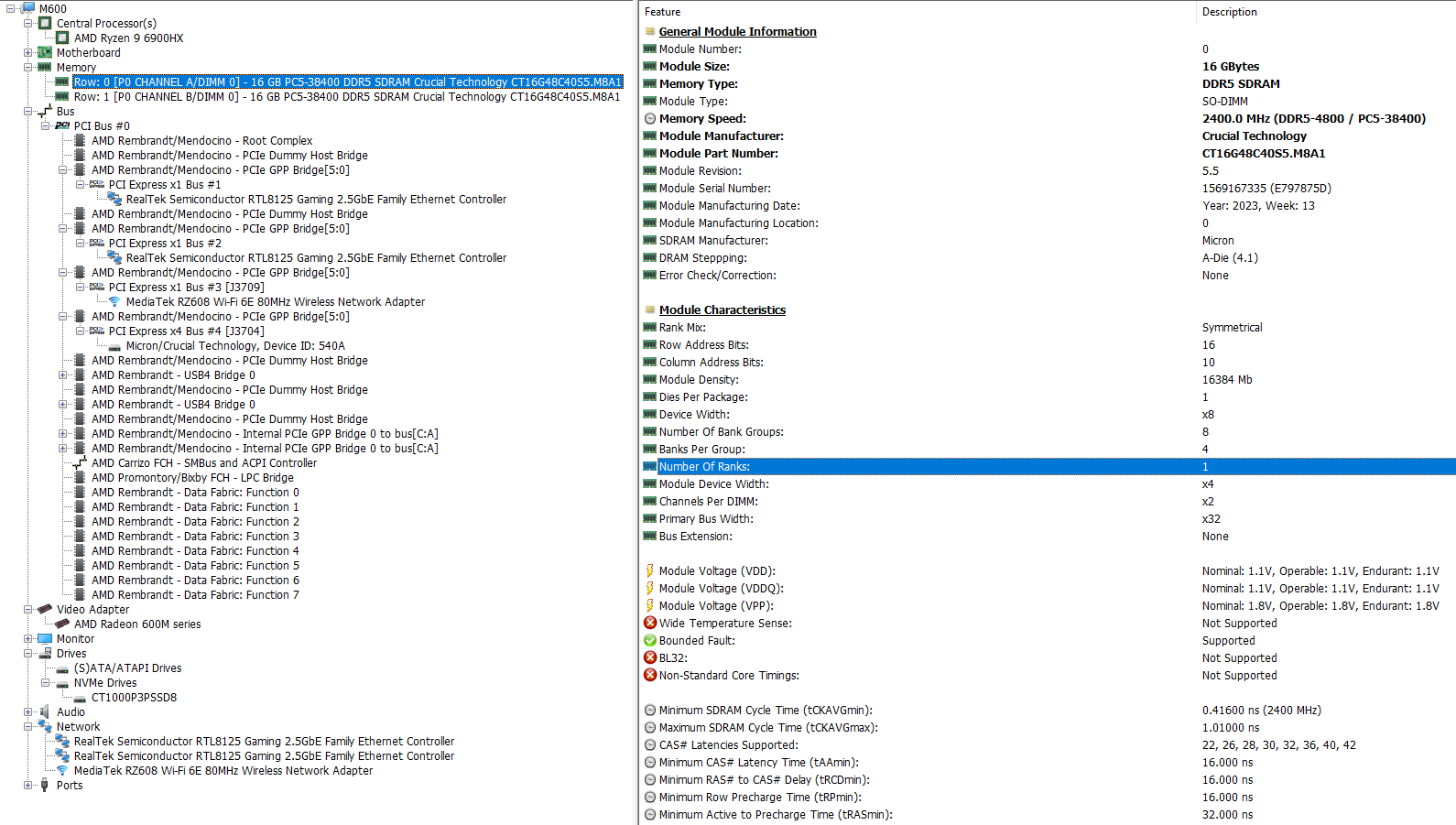
Task: Click the PCI Express x4 Bus #4 [J3704] icon
Action: click(97, 331)
